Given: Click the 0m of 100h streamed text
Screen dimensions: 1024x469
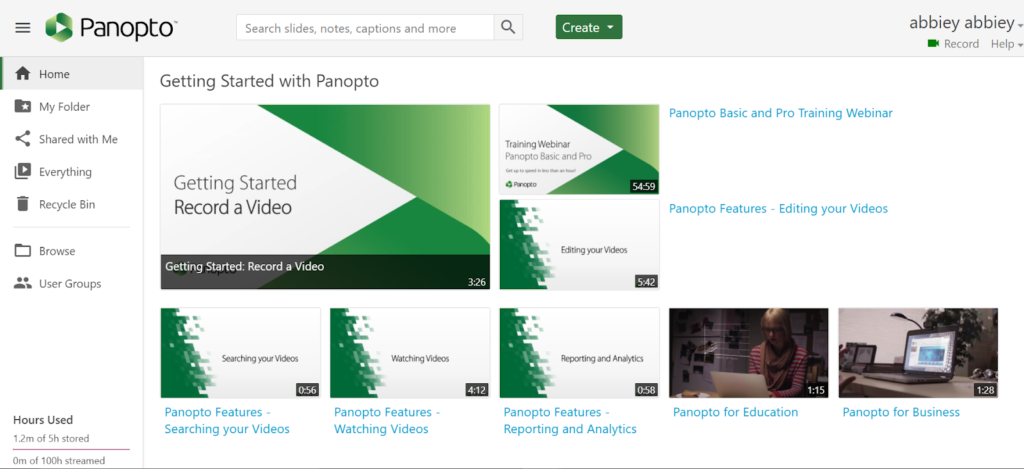Looking at the screenshot, I should pos(59,461).
